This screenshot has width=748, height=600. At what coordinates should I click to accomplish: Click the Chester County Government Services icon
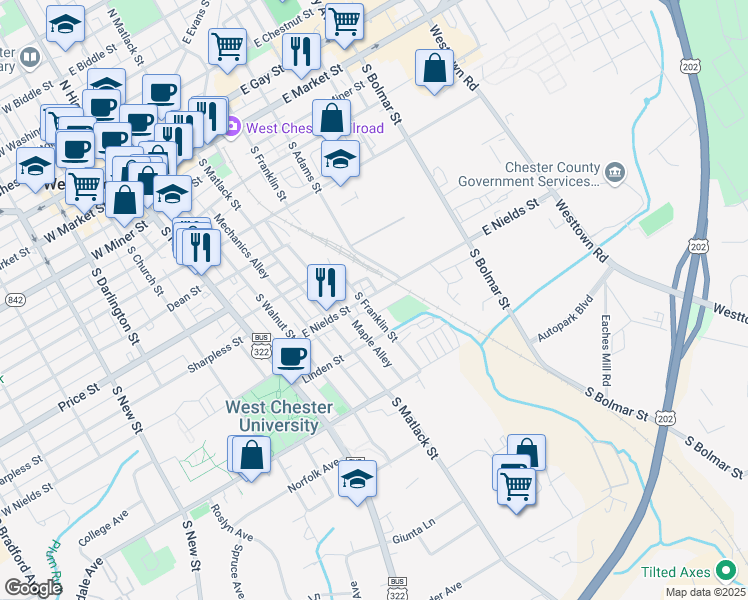[615, 173]
